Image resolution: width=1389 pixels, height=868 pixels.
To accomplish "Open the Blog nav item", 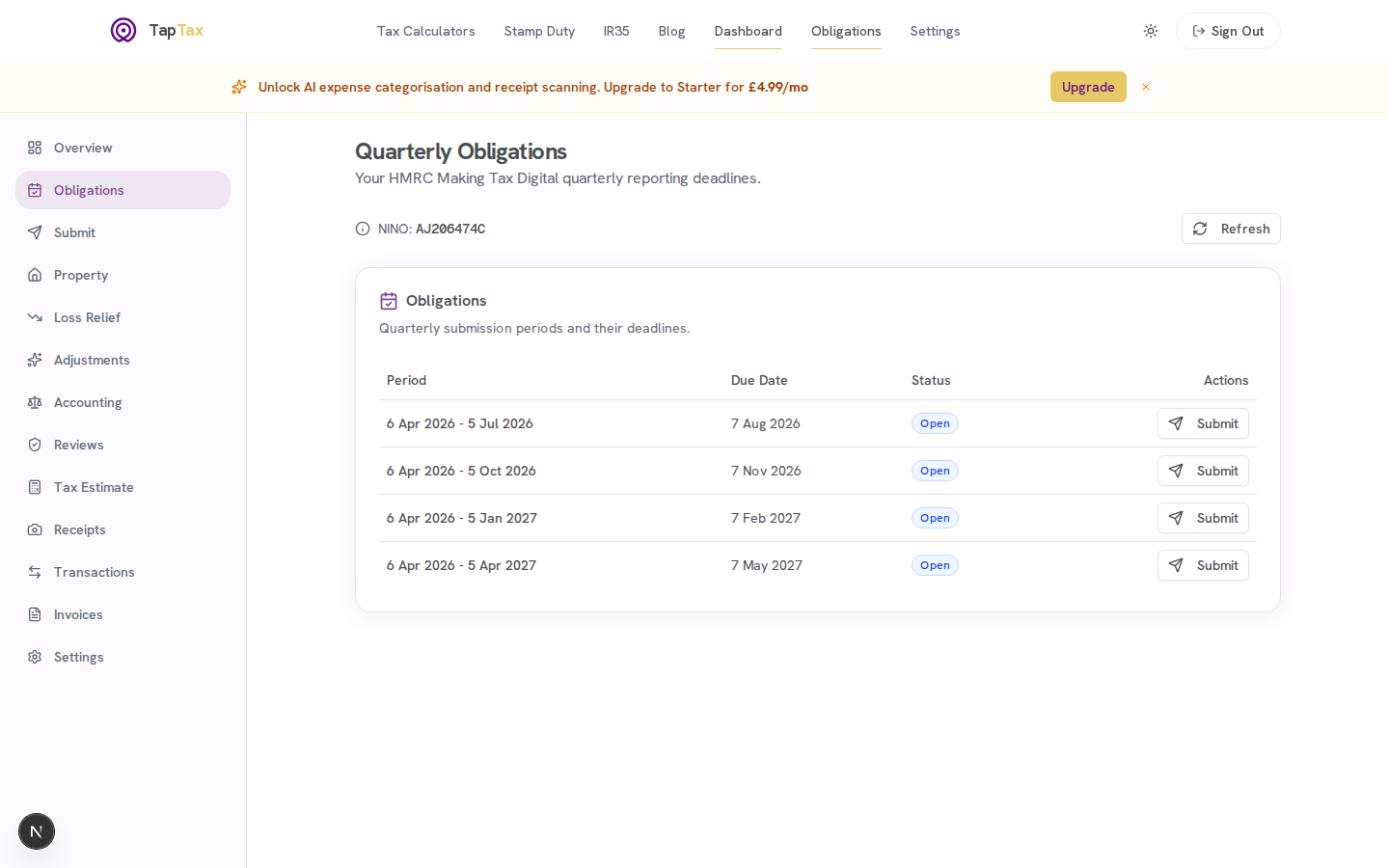I will pos(671,31).
